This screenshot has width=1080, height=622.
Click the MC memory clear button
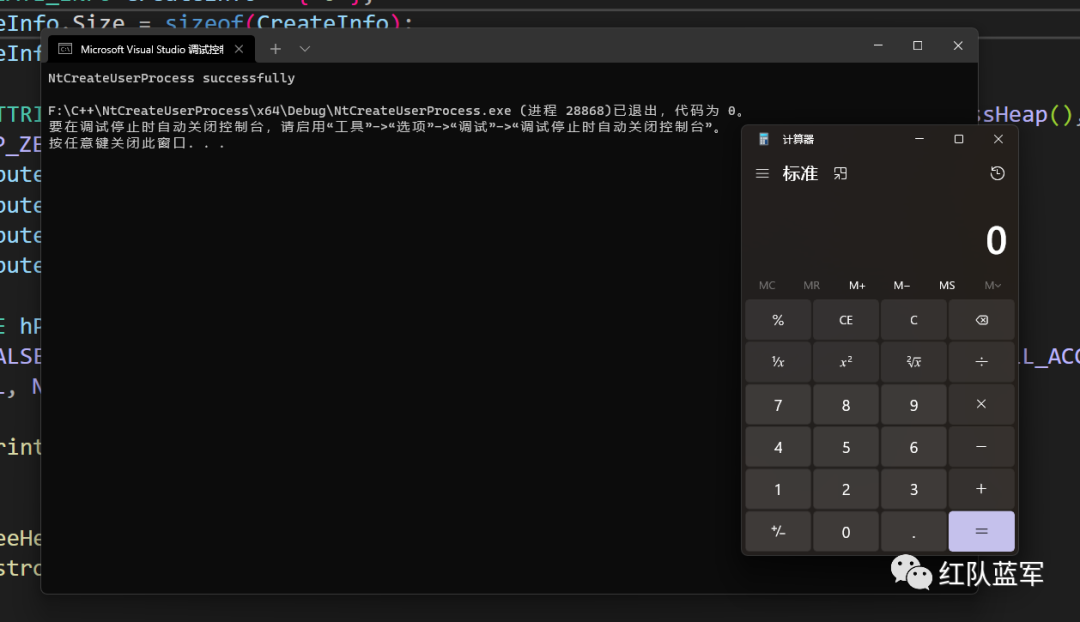pos(767,285)
